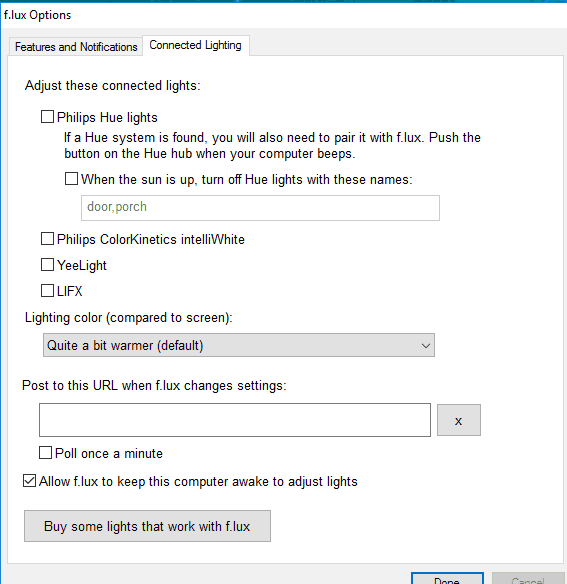Click the Philips Hue lights label
The image size is (567, 584).
107,118
